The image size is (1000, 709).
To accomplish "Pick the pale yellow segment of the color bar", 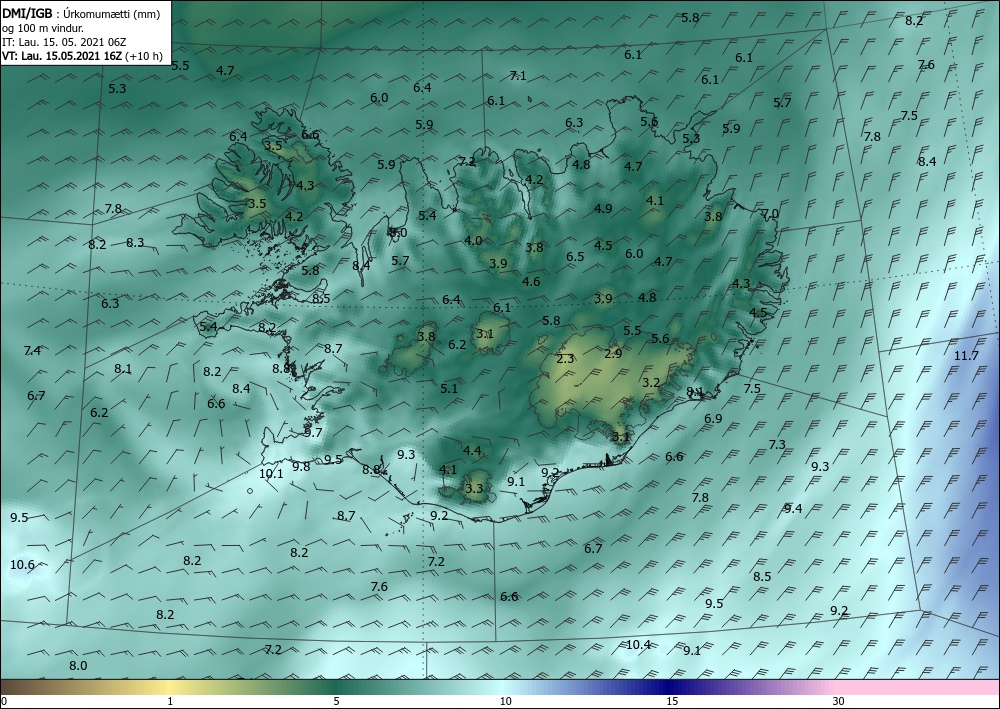I will pos(170,688).
